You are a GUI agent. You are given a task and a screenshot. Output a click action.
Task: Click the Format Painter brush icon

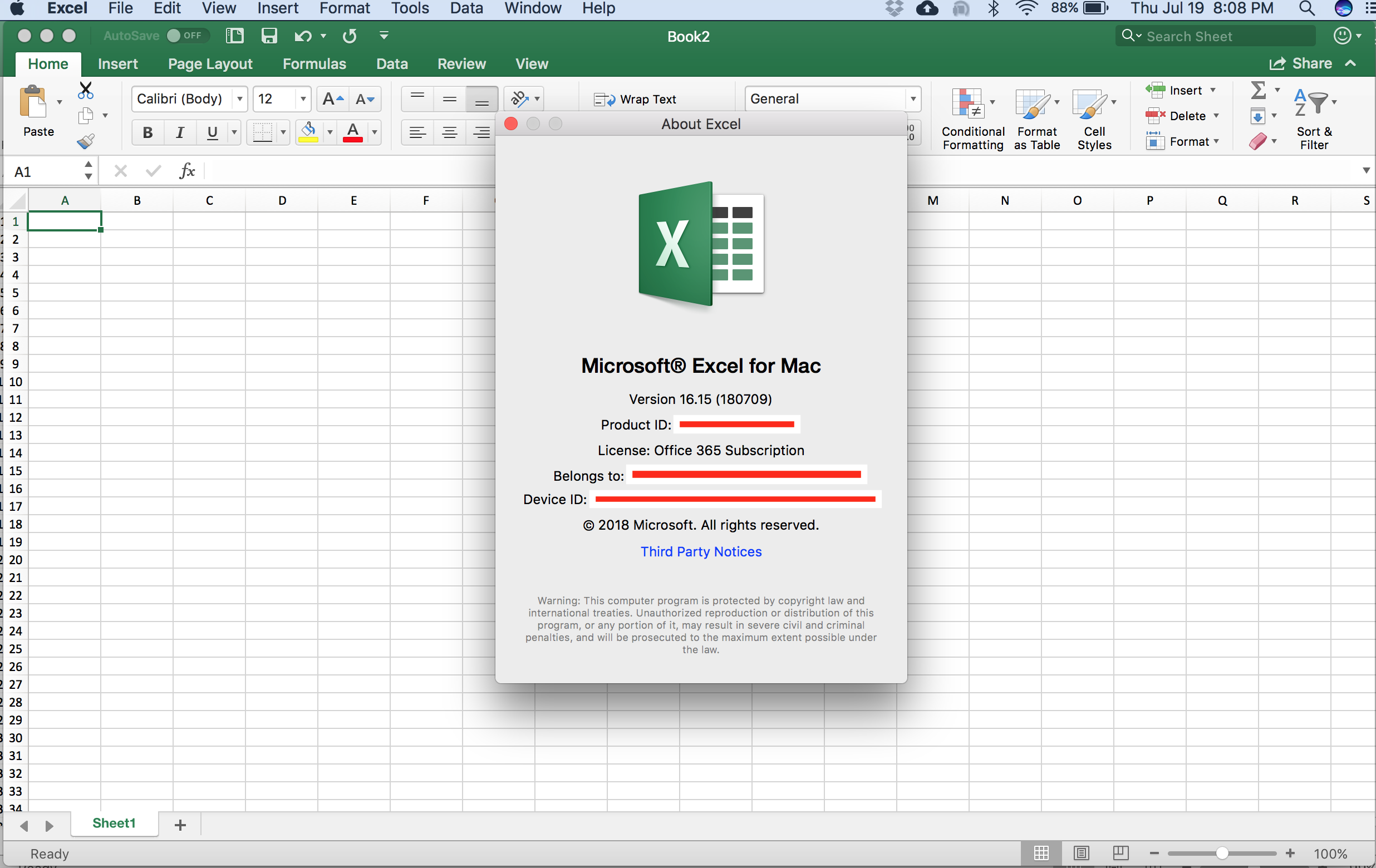pyautogui.click(x=86, y=140)
